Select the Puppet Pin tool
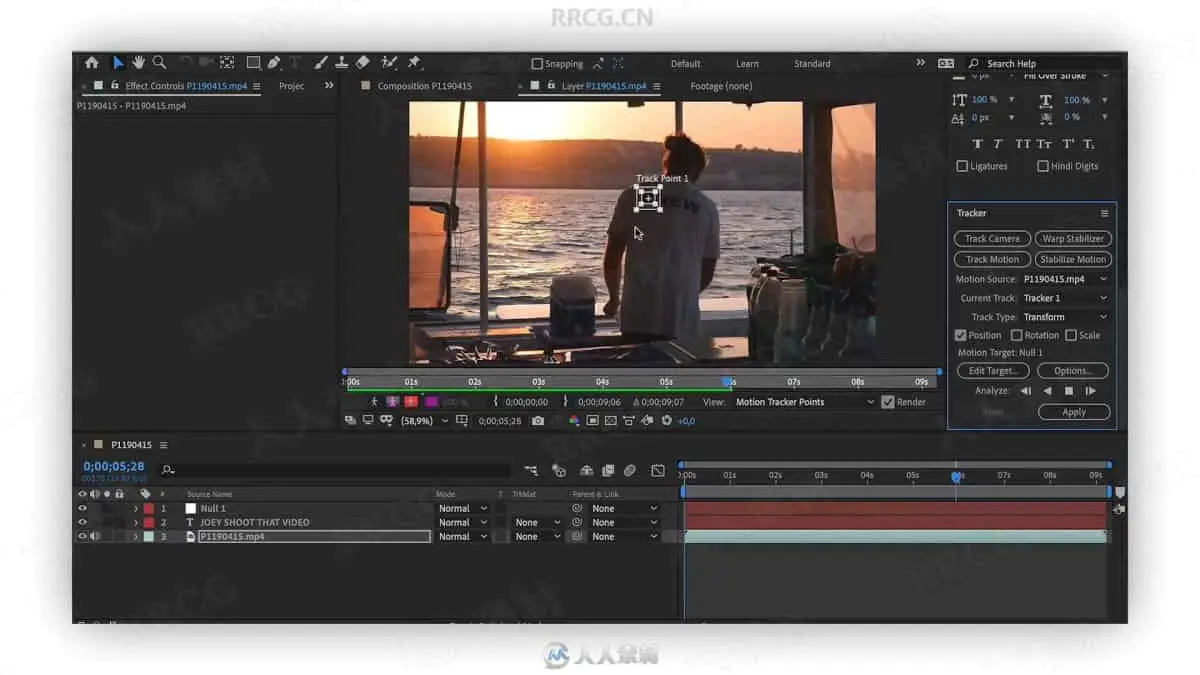 tap(414, 63)
